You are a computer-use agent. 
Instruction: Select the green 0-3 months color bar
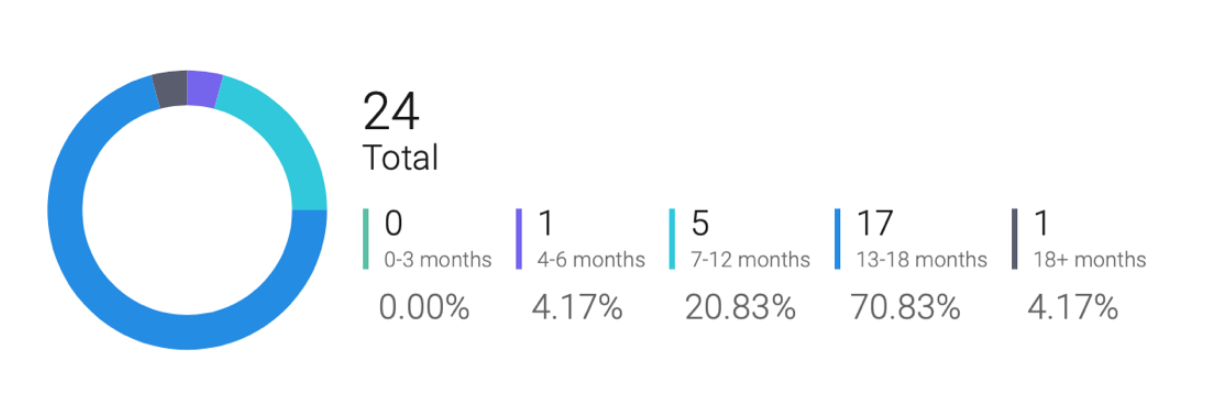click(367, 239)
